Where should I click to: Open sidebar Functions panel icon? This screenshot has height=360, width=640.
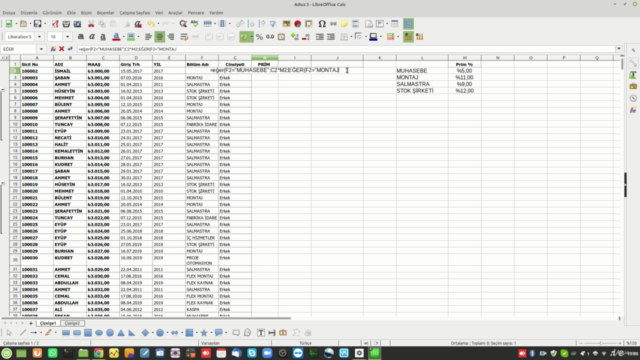633,110
